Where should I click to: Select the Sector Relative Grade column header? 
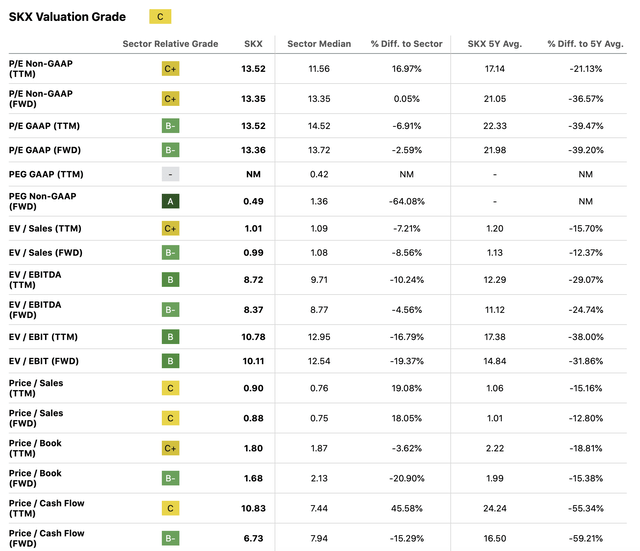[170, 44]
